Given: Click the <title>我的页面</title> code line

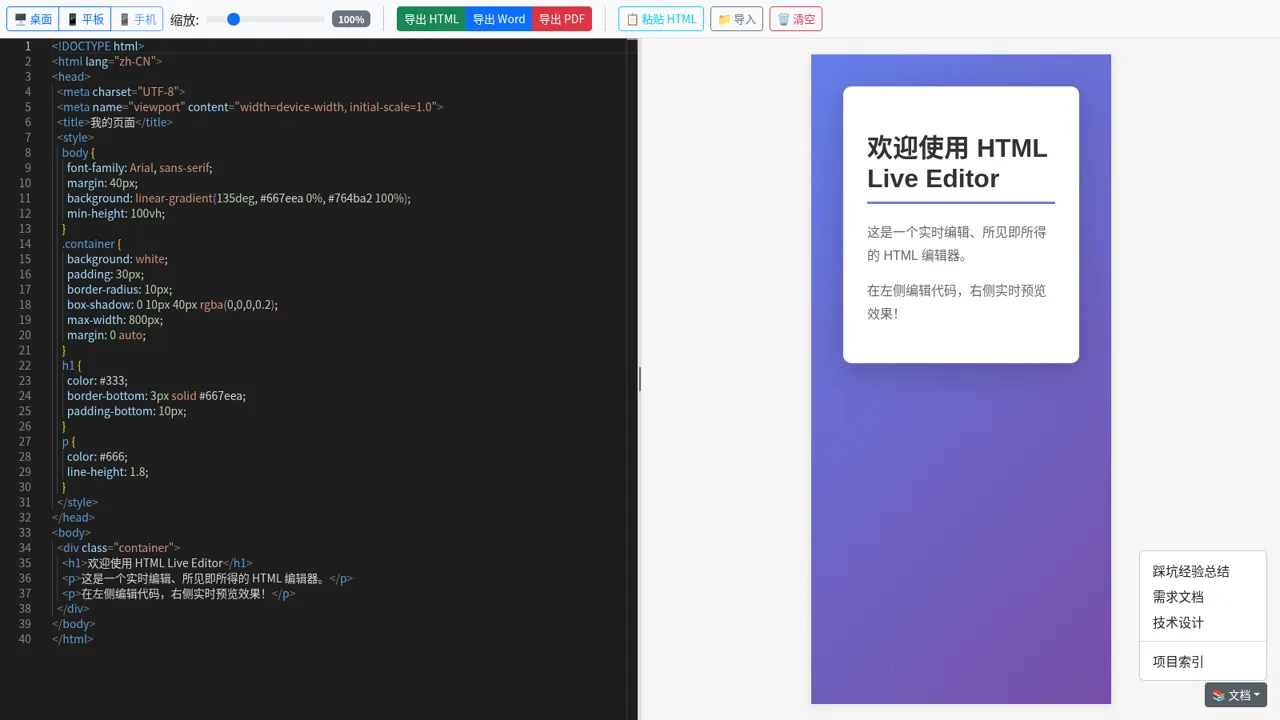Looking at the screenshot, I should tap(115, 122).
